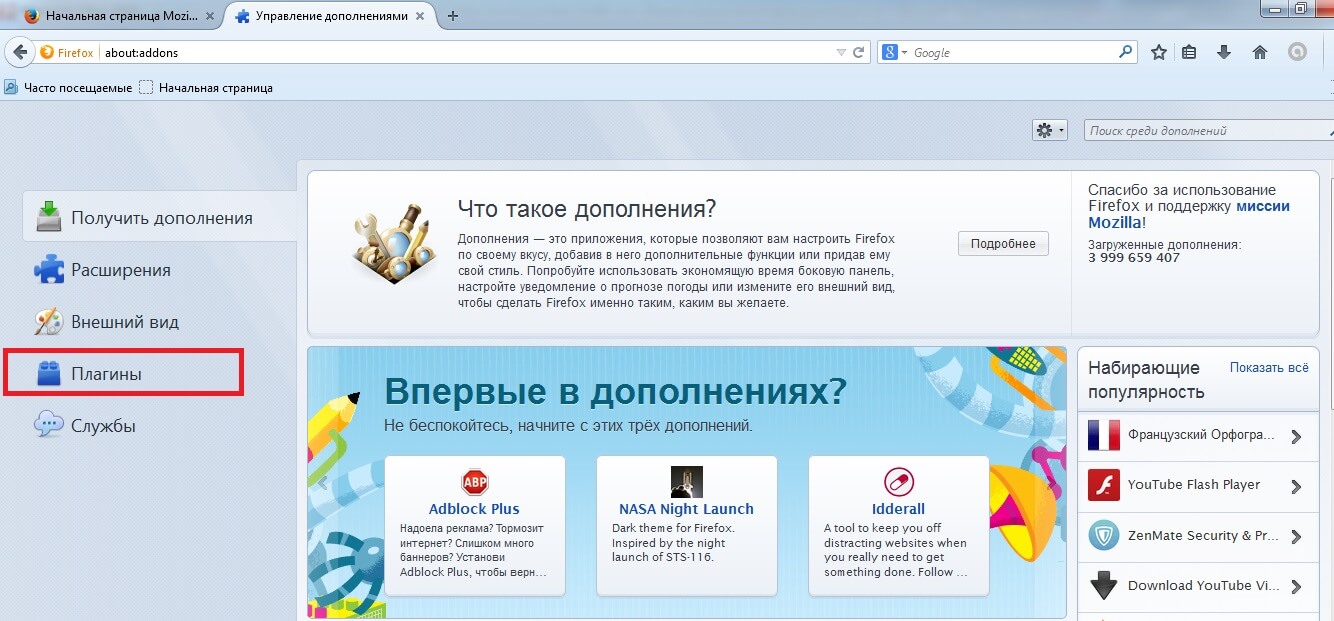Open the address bar history dropdown arrow
The width and height of the screenshot is (1334, 621).
[x=841, y=53]
